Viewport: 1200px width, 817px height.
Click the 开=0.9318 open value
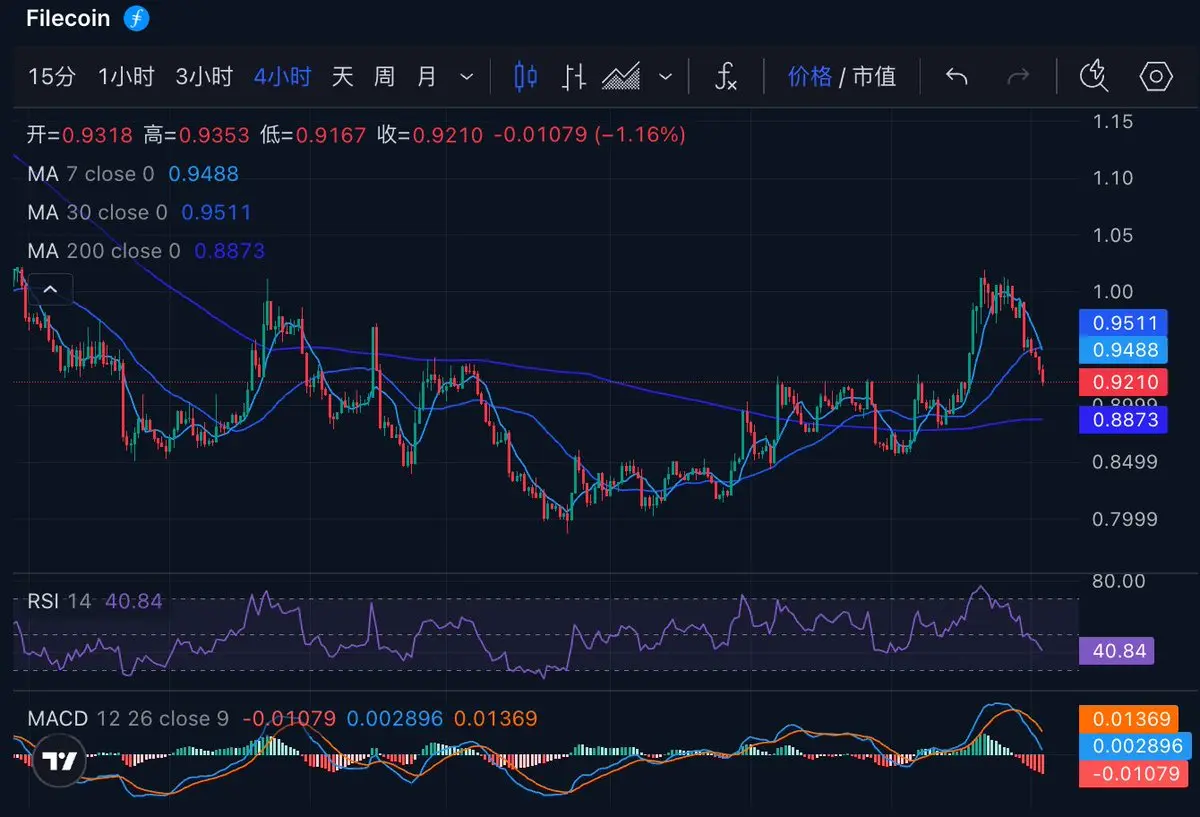click(x=79, y=134)
